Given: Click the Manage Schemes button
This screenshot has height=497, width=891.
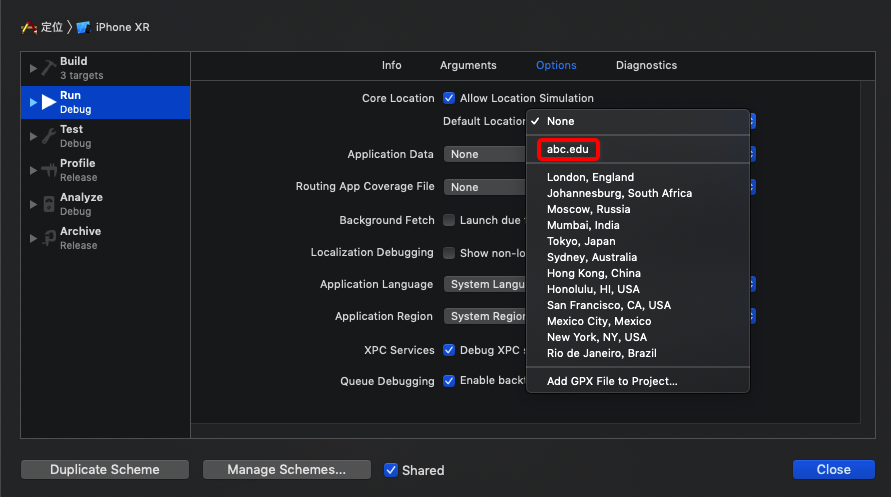Looking at the screenshot, I should pyautogui.click(x=286, y=470).
